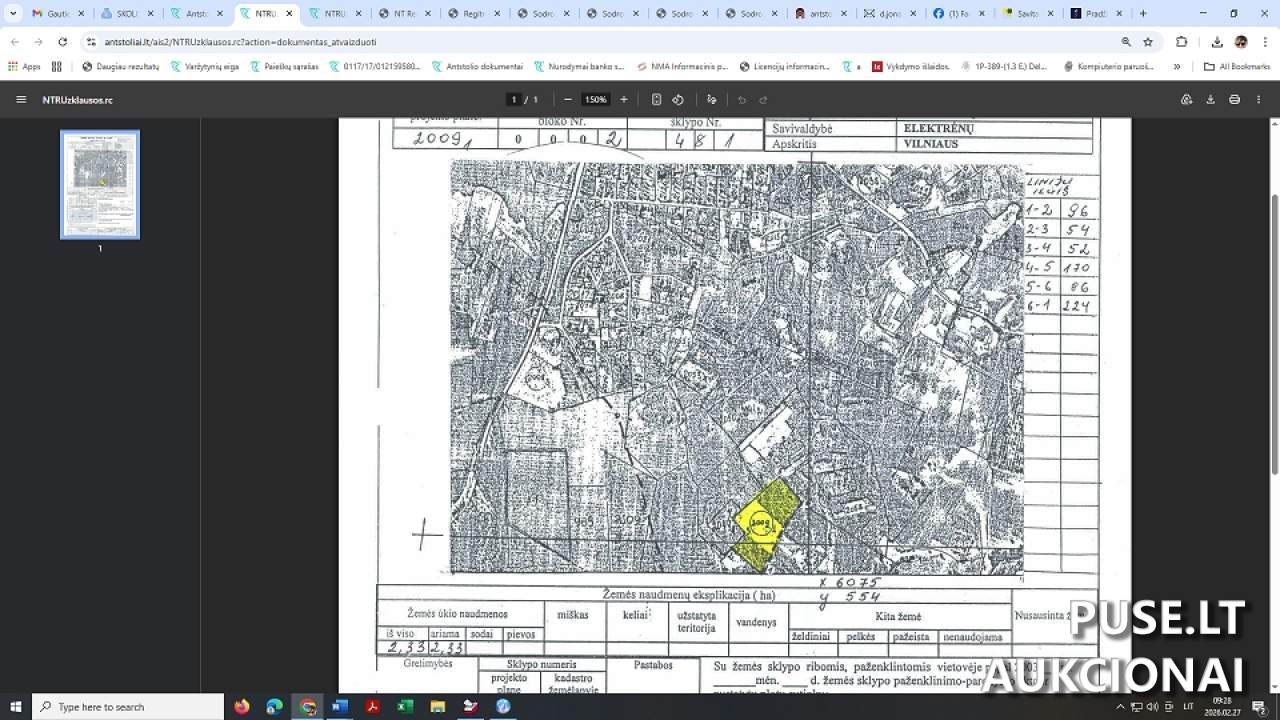
Task: Click the PDF zoom out minus button
Action: [568, 100]
